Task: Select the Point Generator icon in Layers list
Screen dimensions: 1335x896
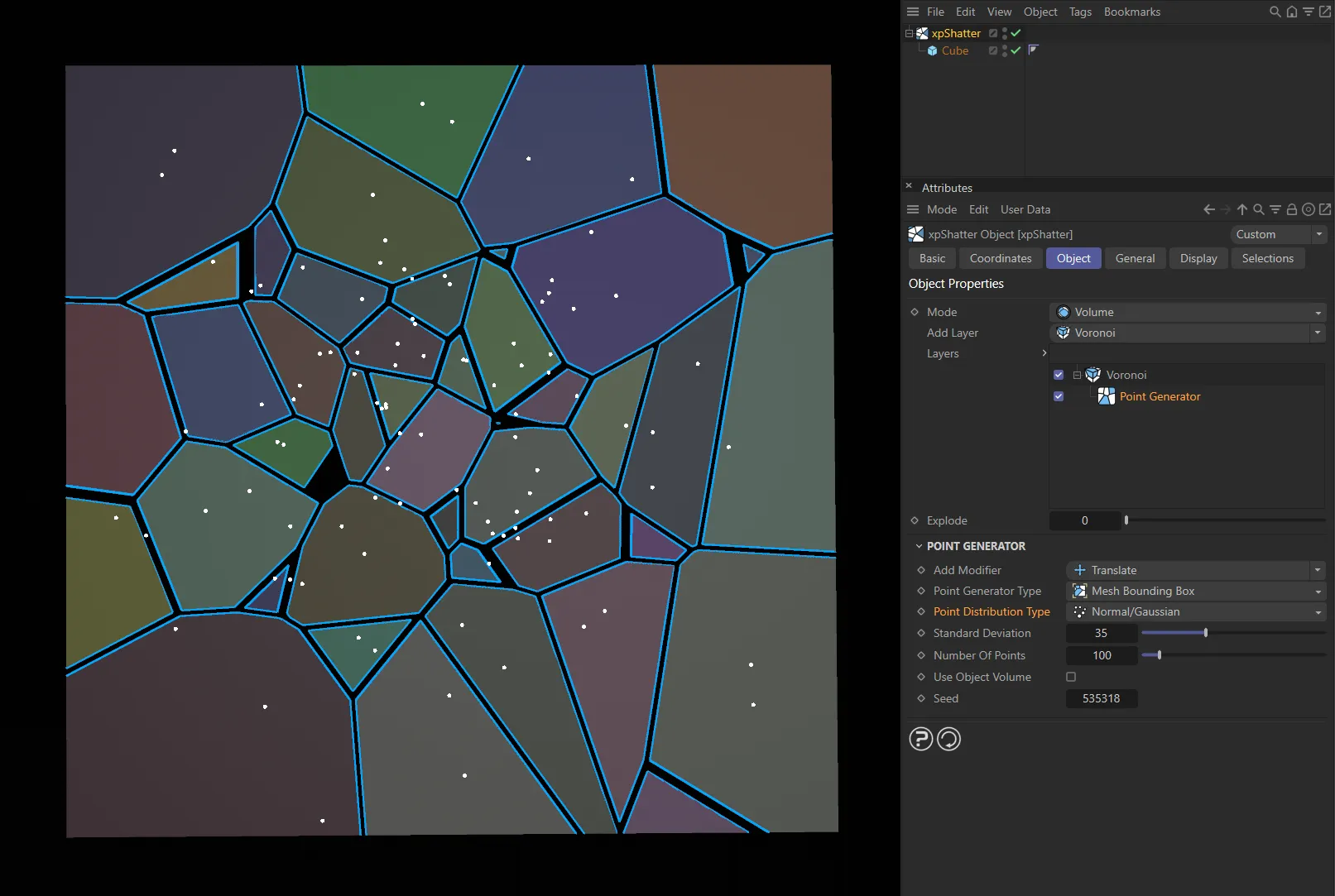Action: [x=1107, y=396]
